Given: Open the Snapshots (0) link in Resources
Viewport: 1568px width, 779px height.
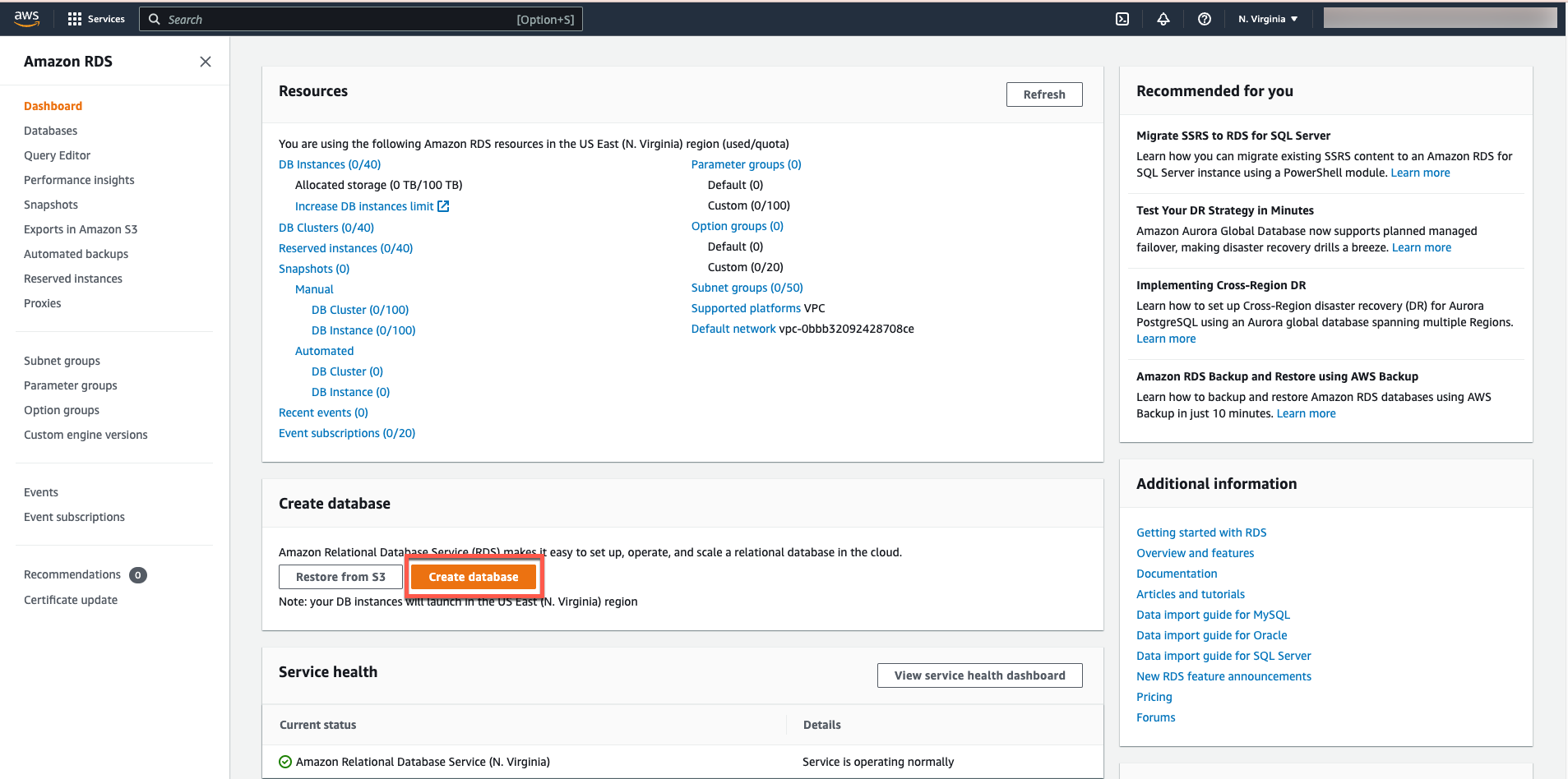Looking at the screenshot, I should point(314,269).
